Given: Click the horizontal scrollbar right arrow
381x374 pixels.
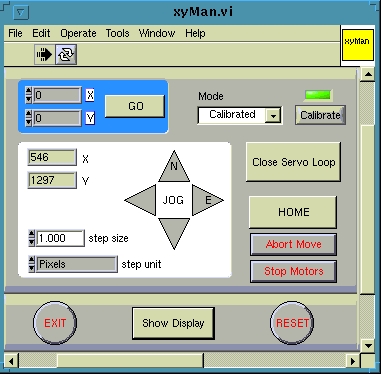Looking at the screenshot, I should (x=353, y=361).
